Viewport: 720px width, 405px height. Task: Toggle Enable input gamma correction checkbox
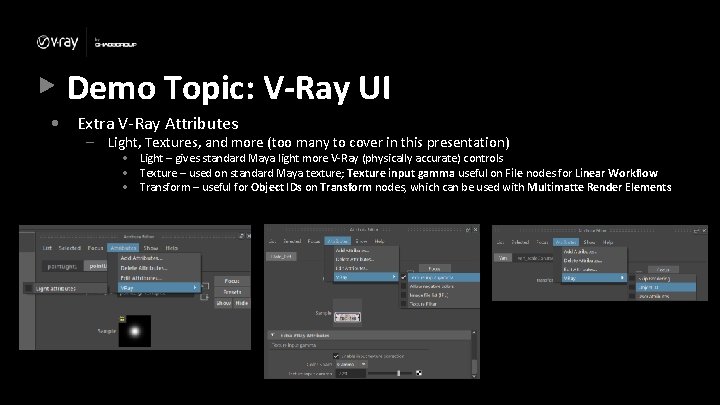click(336, 356)
